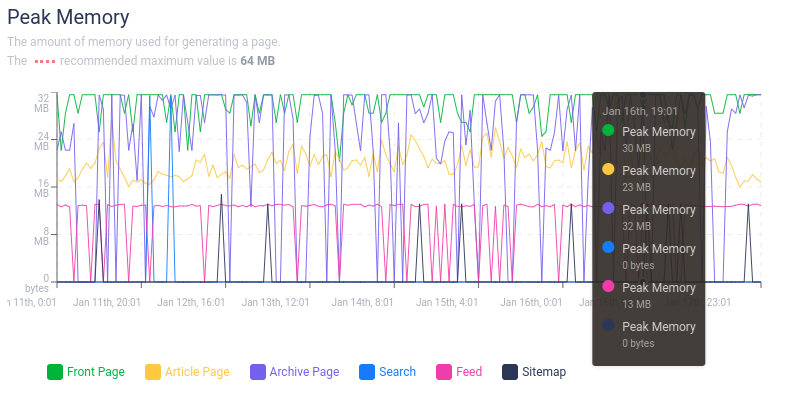This screenshot has height=396, width=809.
Task: Click the Jan 12th, 16:01 axis label
Action: pyautogui.click(x=191, y=302)
